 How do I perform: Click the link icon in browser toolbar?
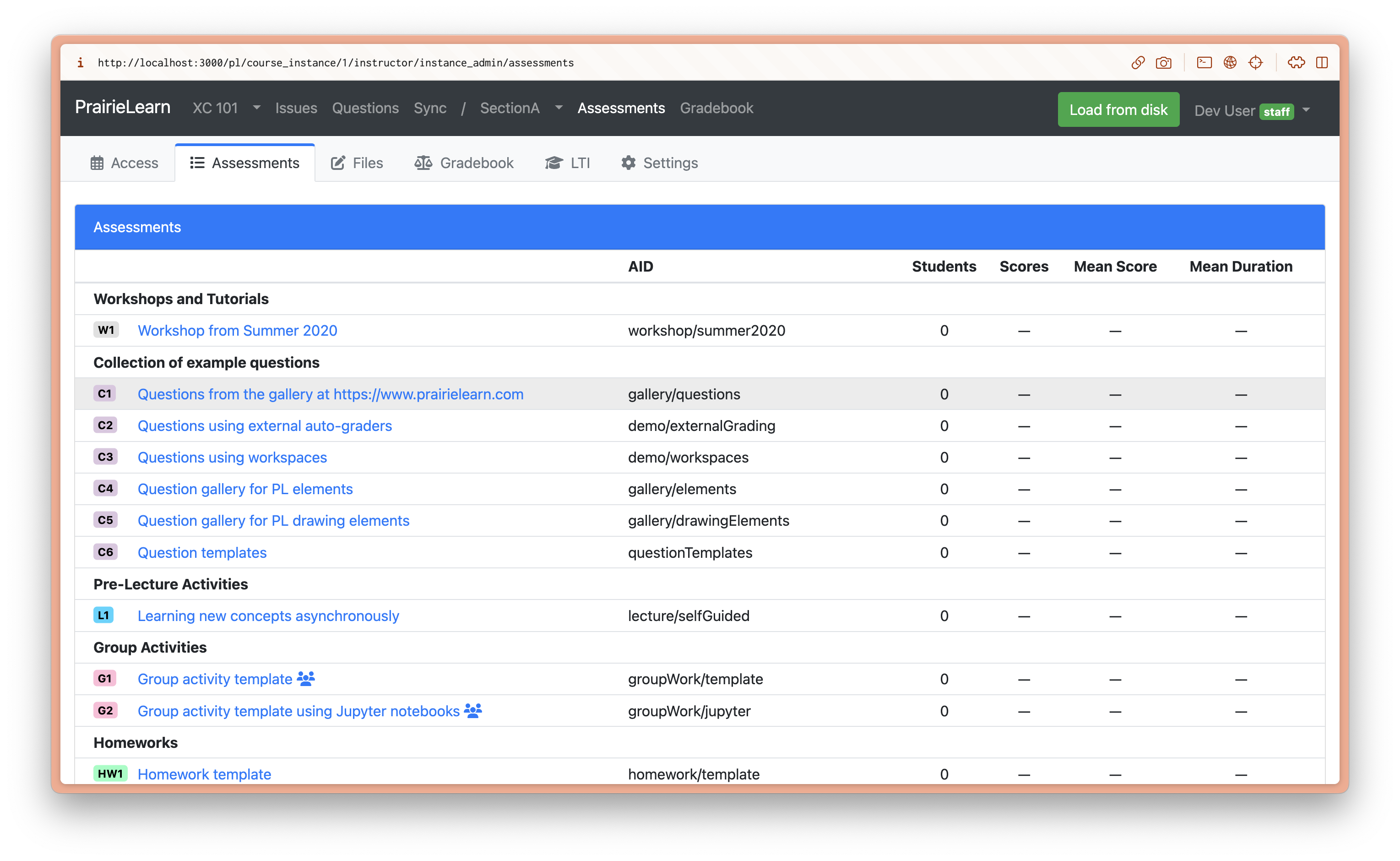1138,63
